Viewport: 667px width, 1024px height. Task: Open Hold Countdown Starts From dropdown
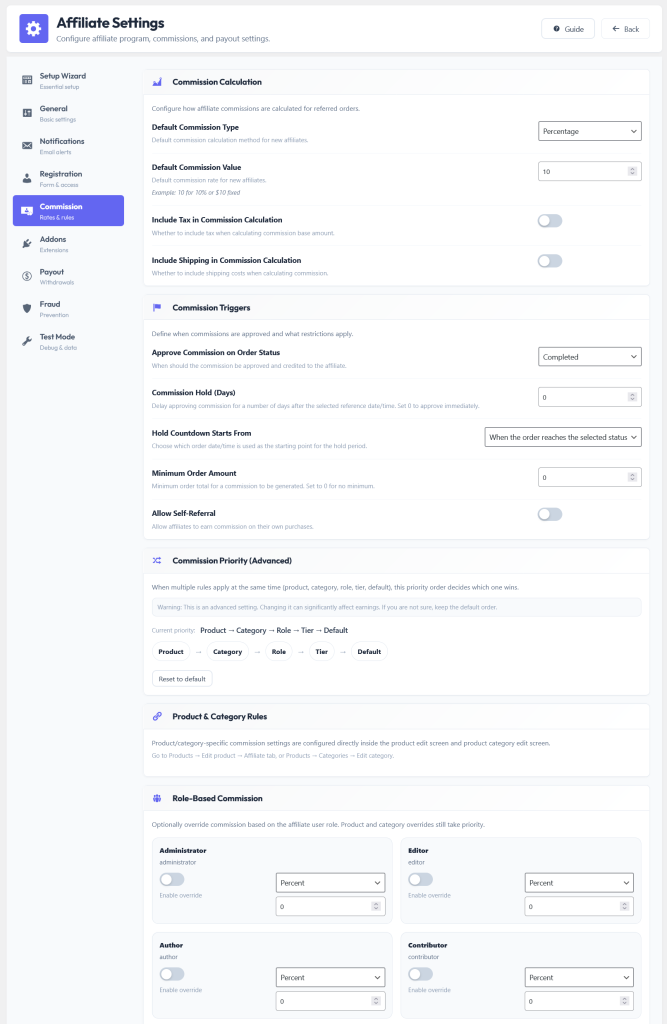[562, 438]
